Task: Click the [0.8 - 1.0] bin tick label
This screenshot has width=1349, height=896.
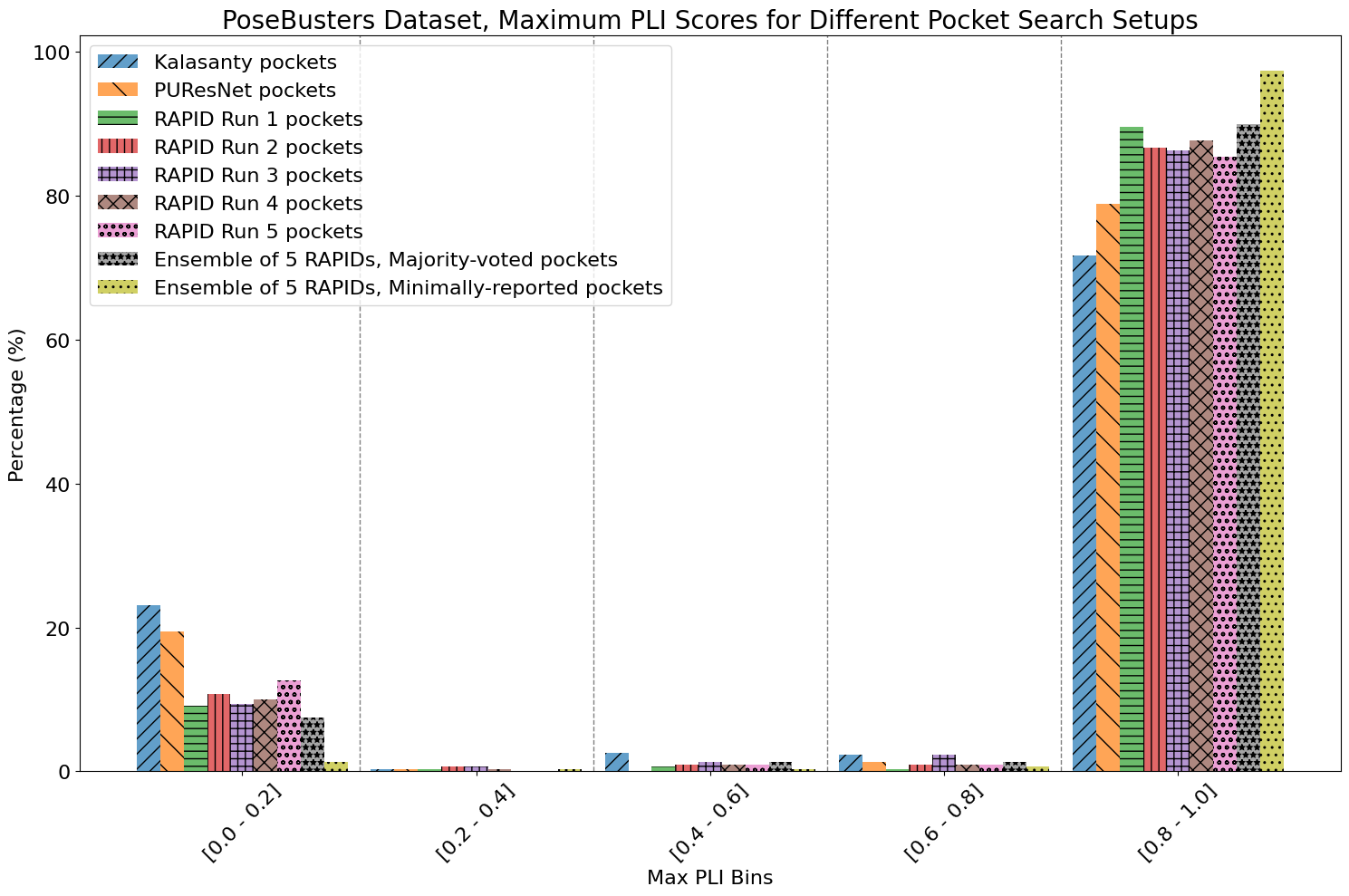Action: (x=1177, y=824)
